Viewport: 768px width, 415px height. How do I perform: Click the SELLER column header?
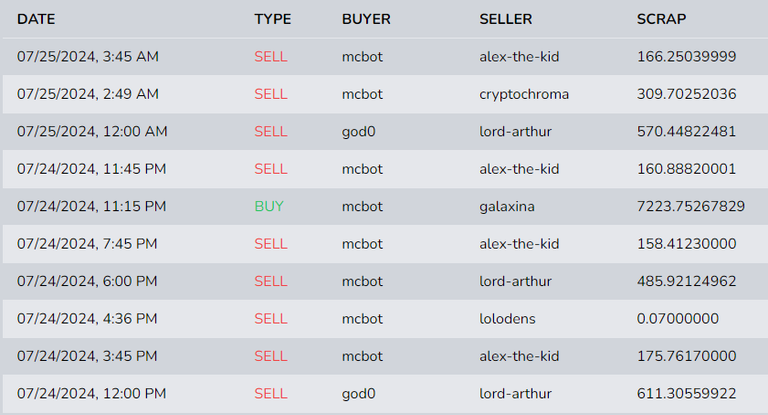(x=505, y=19)
